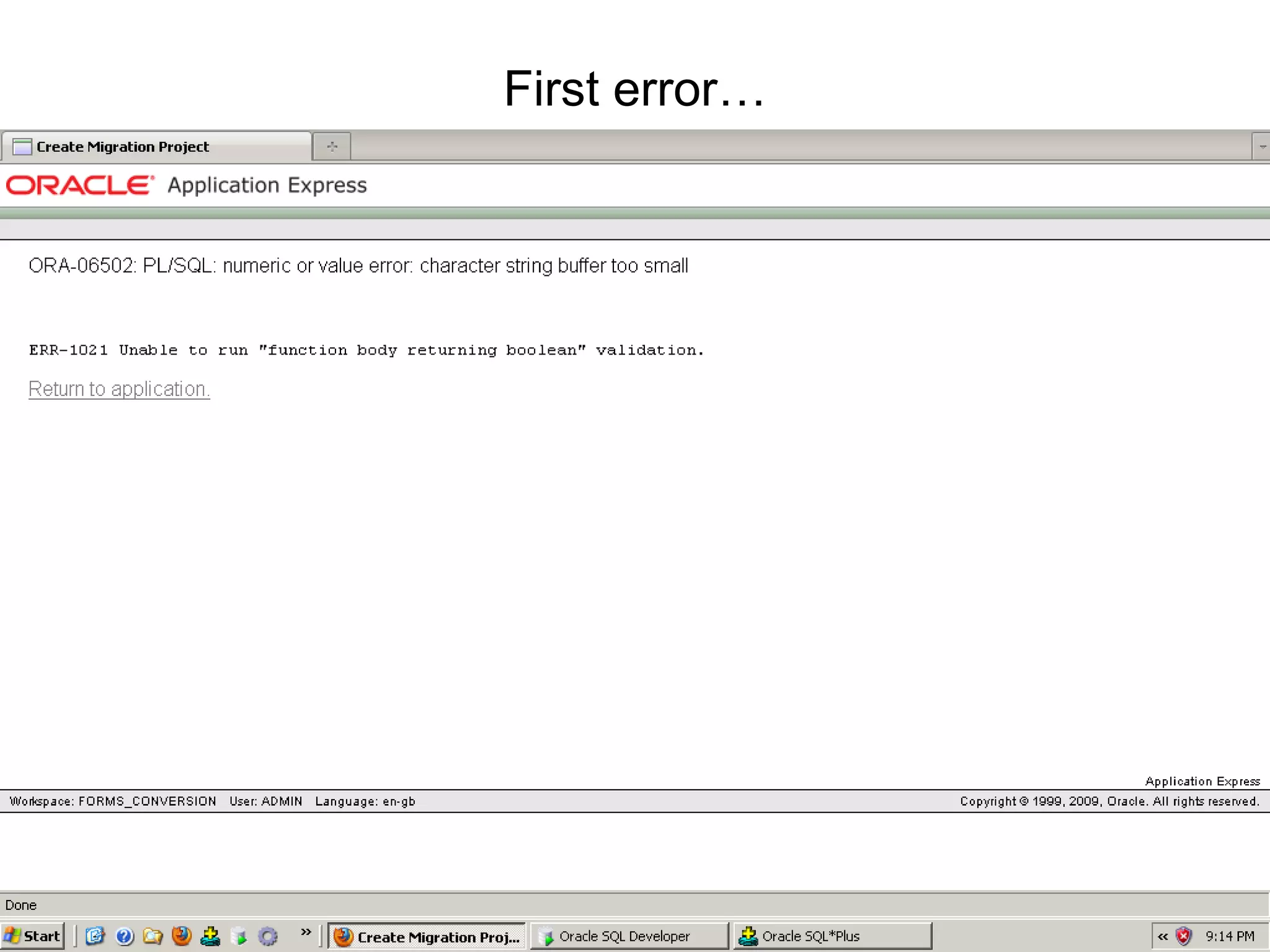
Task: Click the Oracle copyright notice text
Action: (x=1110, y=801)
